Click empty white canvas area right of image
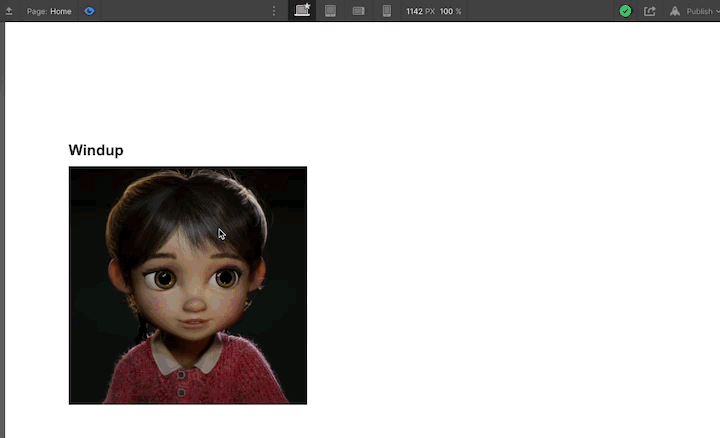 pos(500,280)
